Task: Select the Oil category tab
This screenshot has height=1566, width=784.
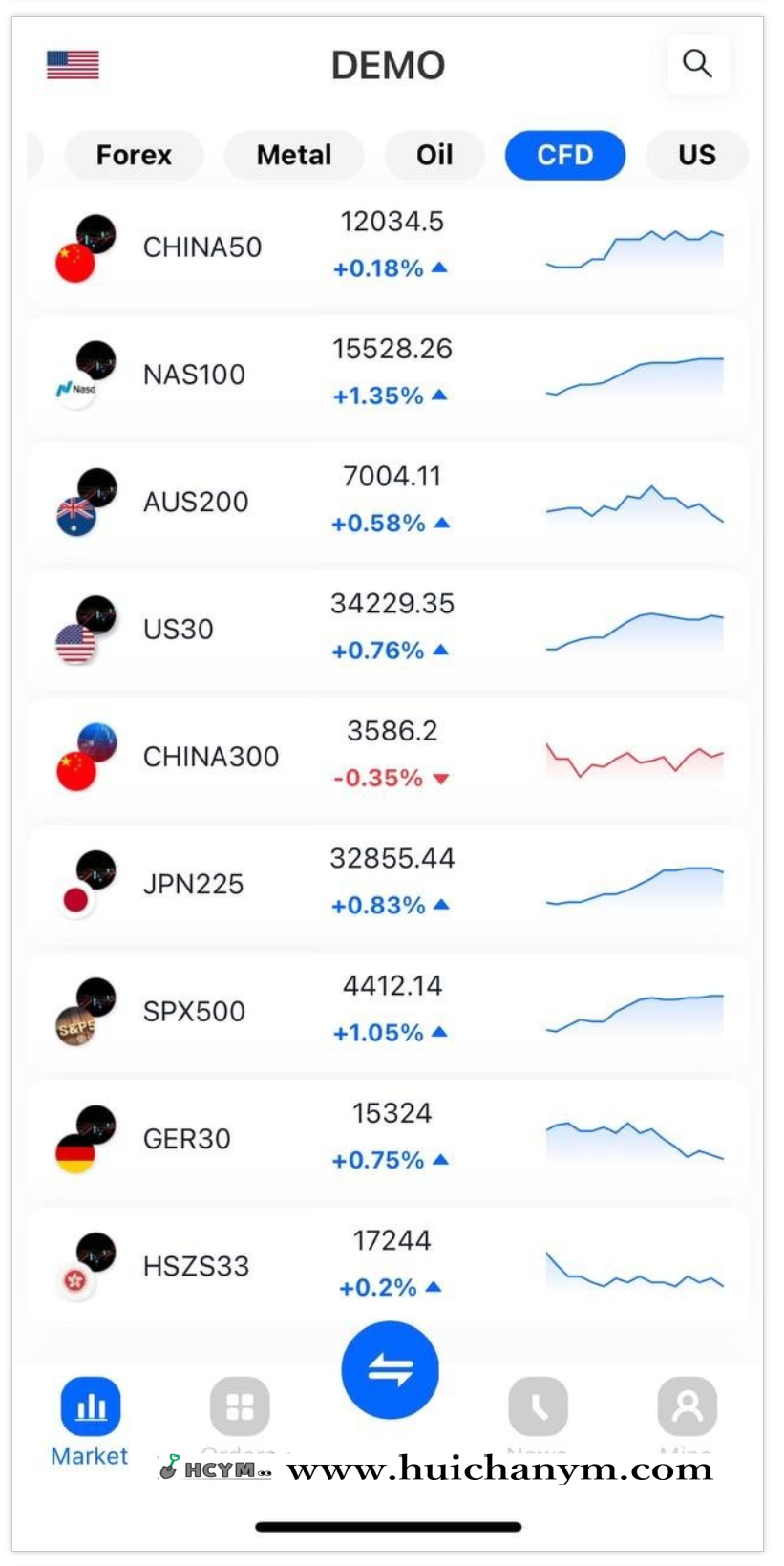Action: click(434, 155)
